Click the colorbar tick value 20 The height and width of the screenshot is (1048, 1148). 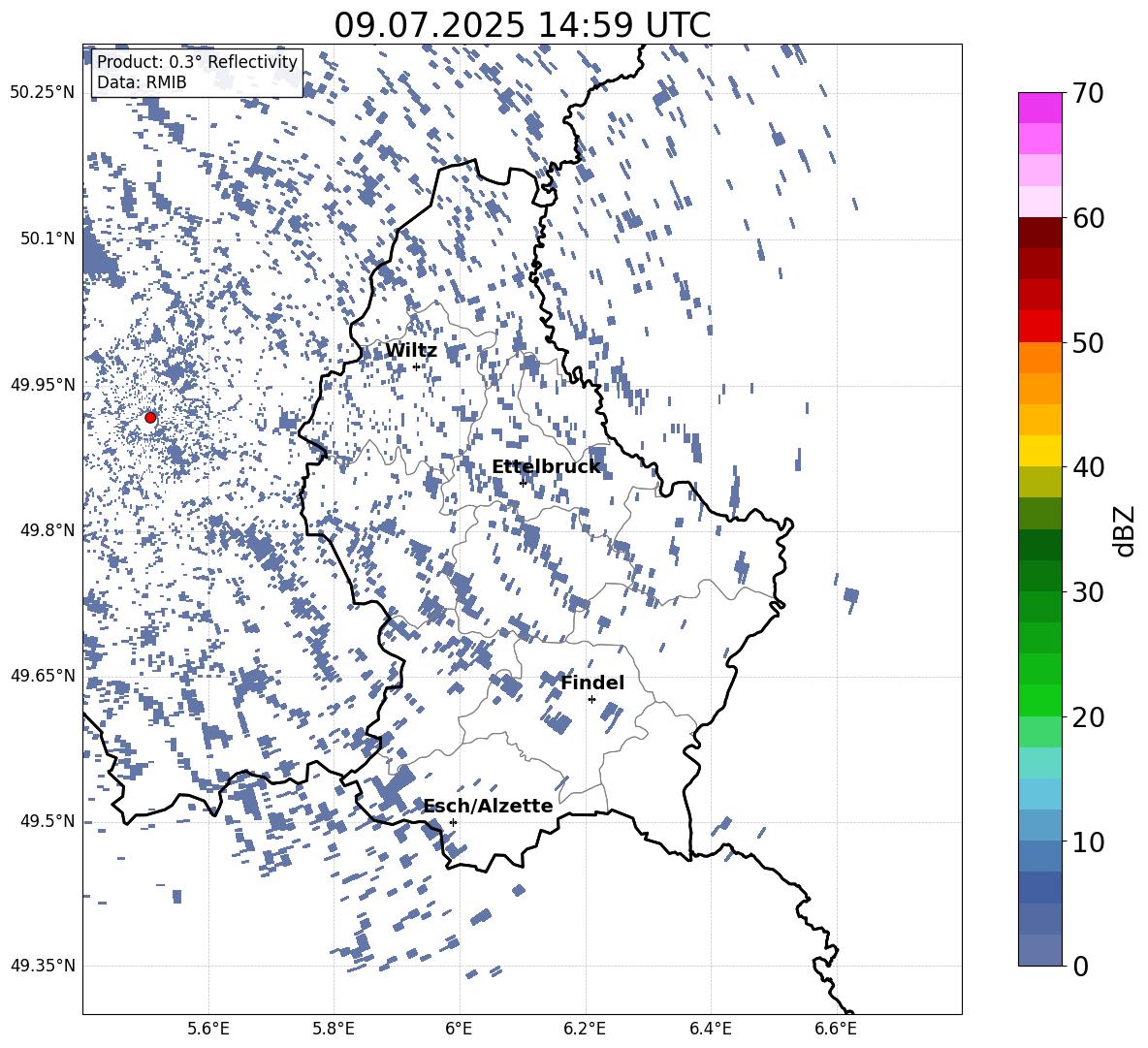coord(1089,716)
